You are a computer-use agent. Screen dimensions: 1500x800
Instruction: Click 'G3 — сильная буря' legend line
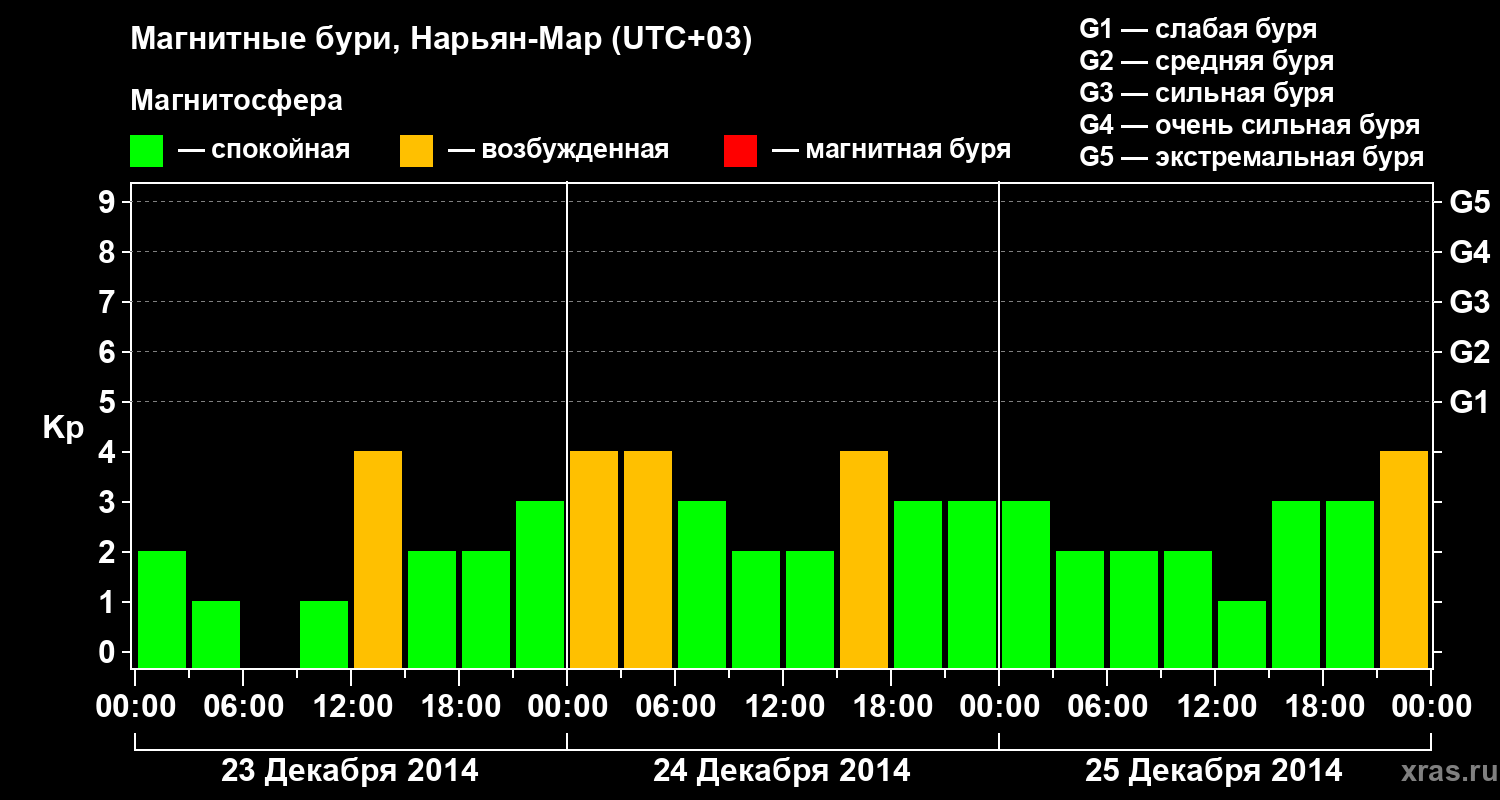pos(1207,93)
